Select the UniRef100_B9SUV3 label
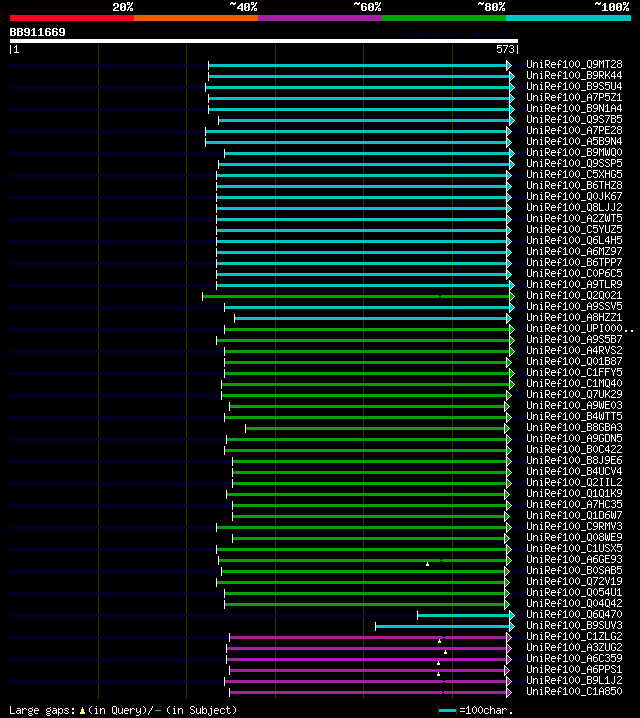Viewport: 640px width, 718px height. point(574,625)
